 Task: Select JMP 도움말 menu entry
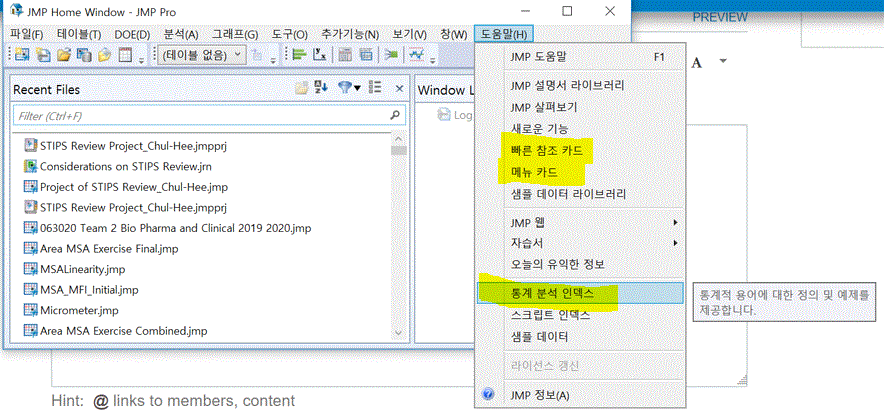point(581,57)
